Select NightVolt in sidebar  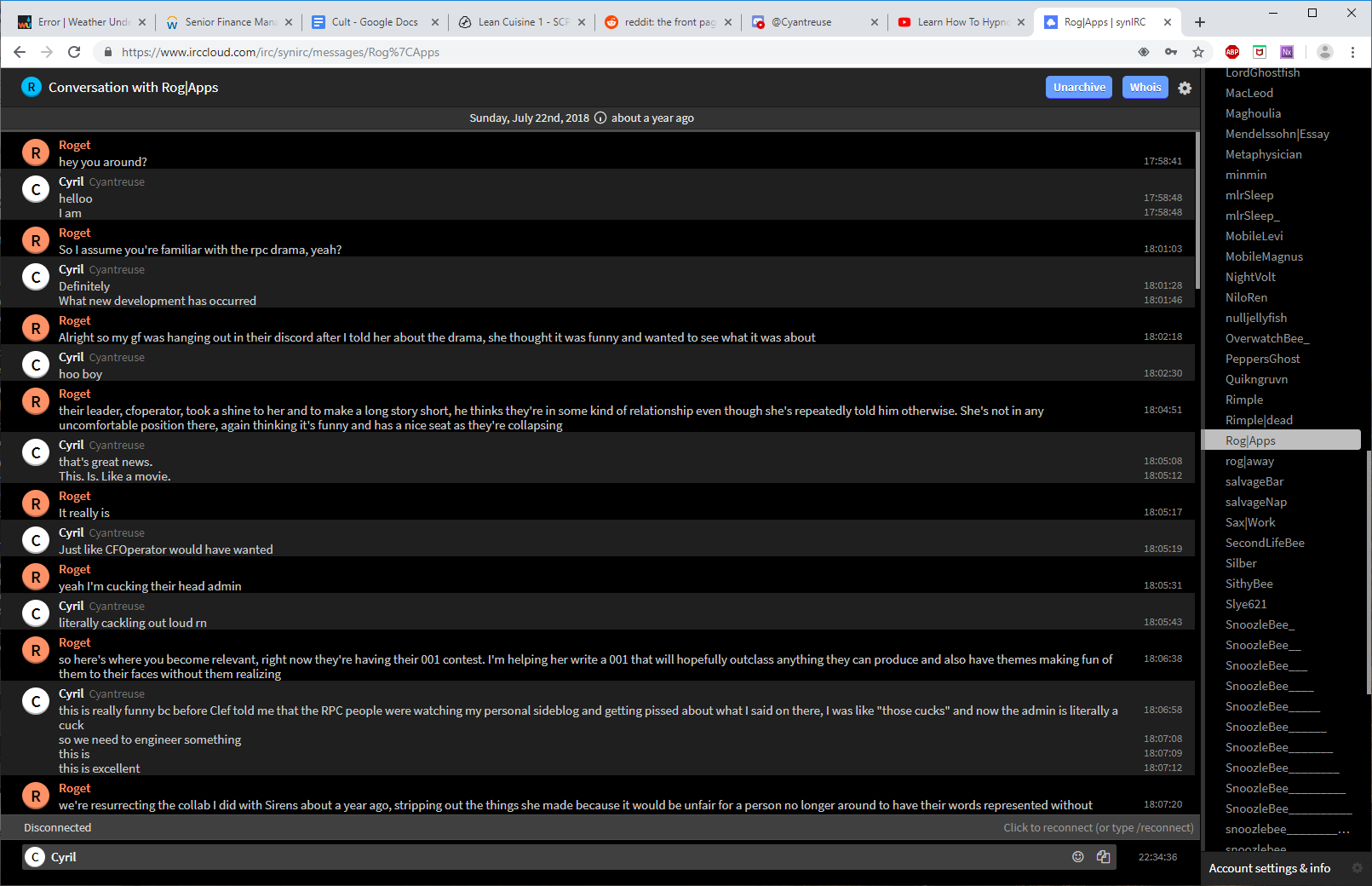point(1250,277)
